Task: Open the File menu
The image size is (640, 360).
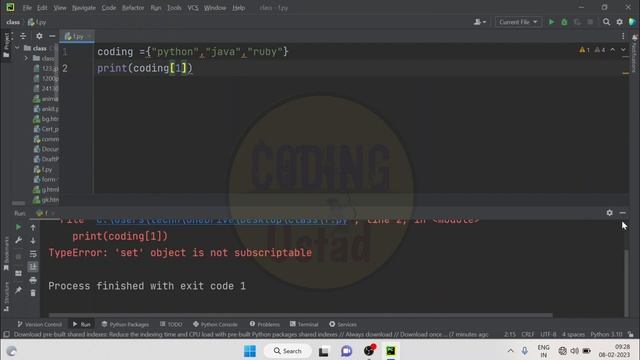Action: pos(27,8)
